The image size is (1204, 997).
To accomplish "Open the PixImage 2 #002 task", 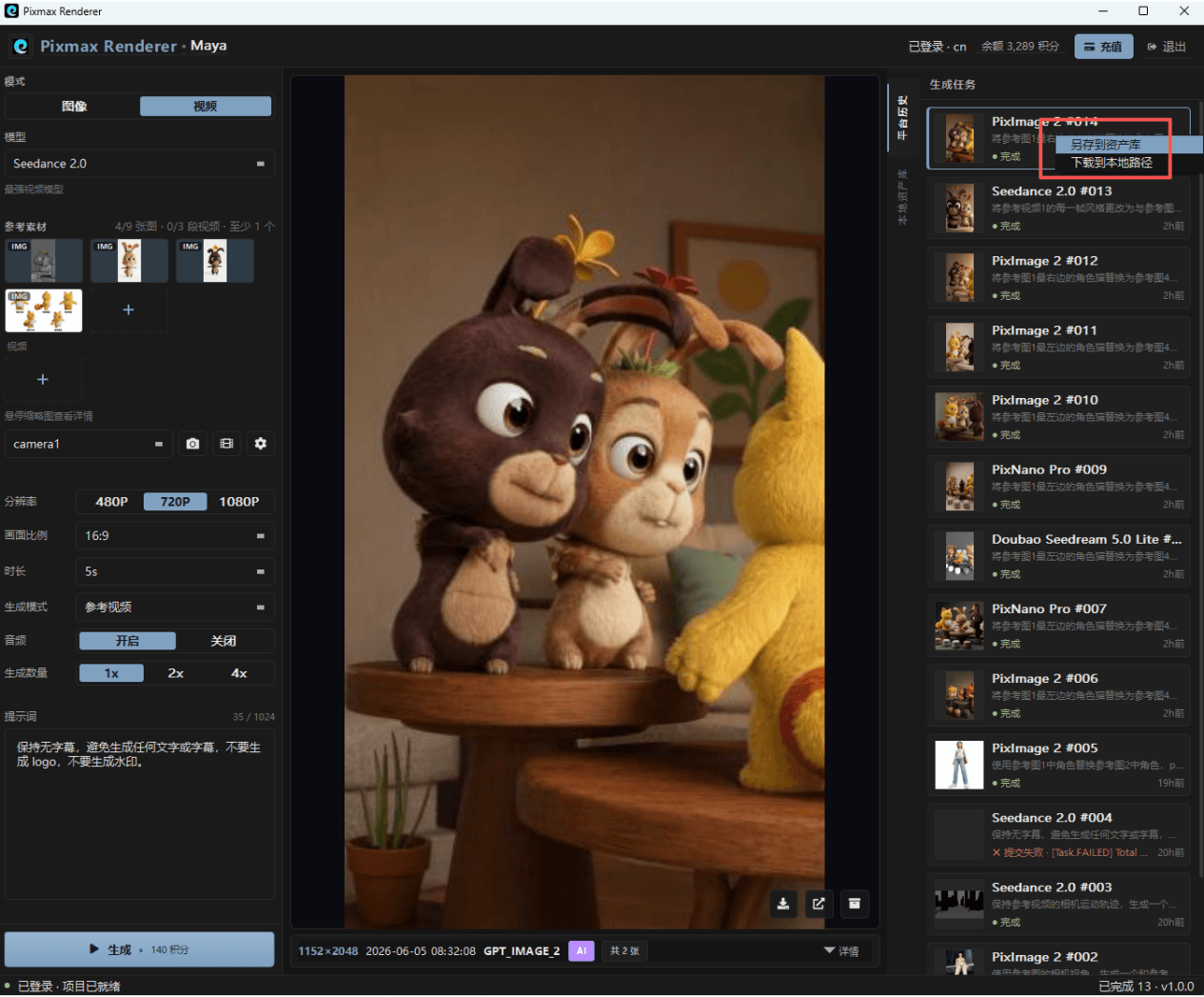I will 1058,960.
